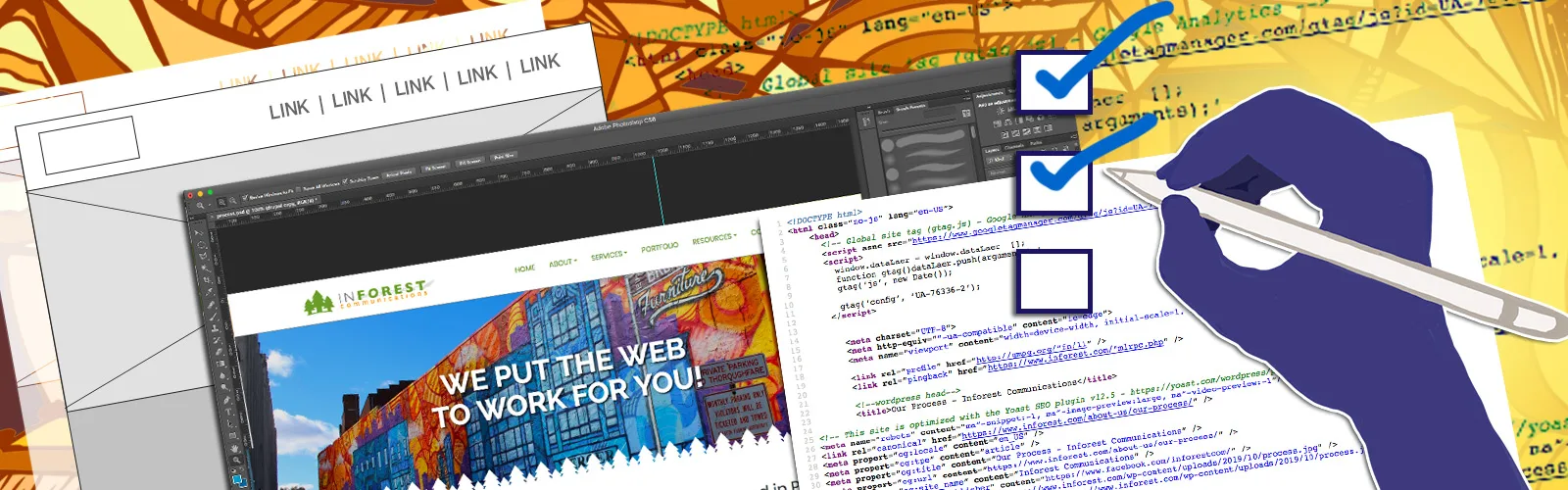Uncheck the topmost checked blue checkbox
This screenshot has height=490, width=1568.
tap(1055, 80)
